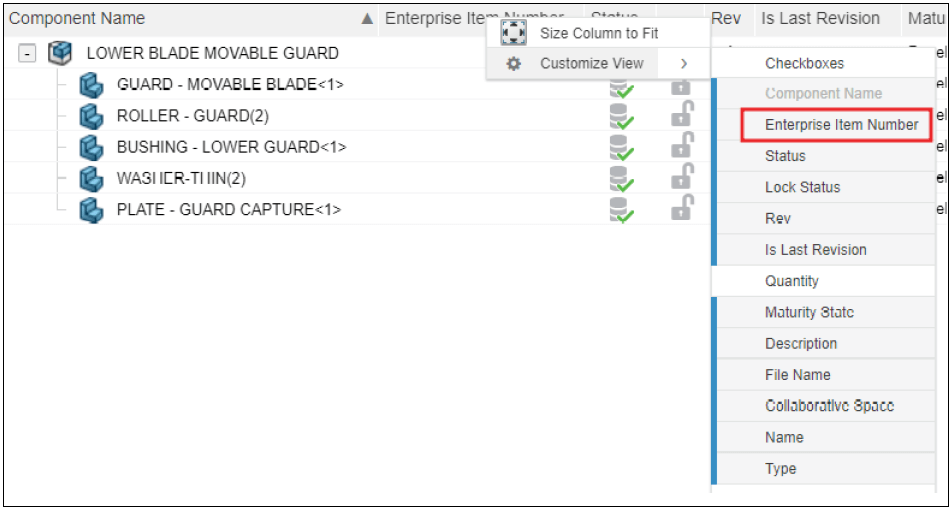Collapse the LOWER BLADE MOVABLE GUARD tree node
Image resolution: width=952 pixels, height=509 pixels.
click(27, 53)
